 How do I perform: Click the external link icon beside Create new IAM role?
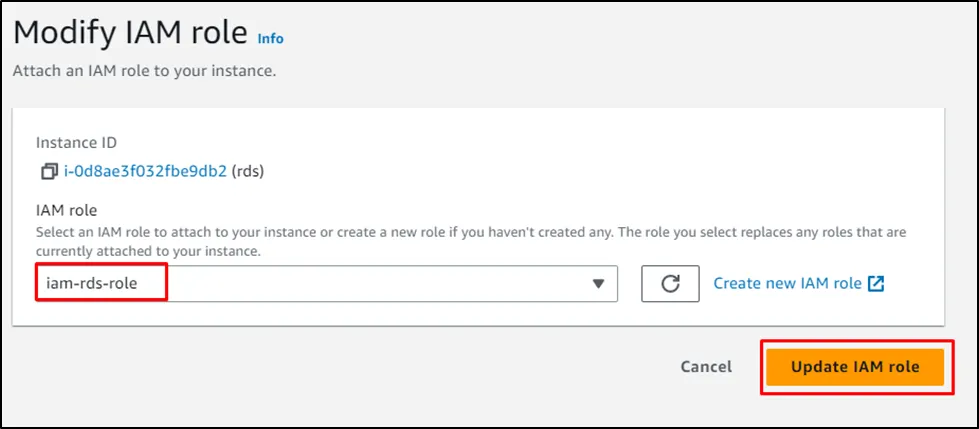[x=876, y=284]
